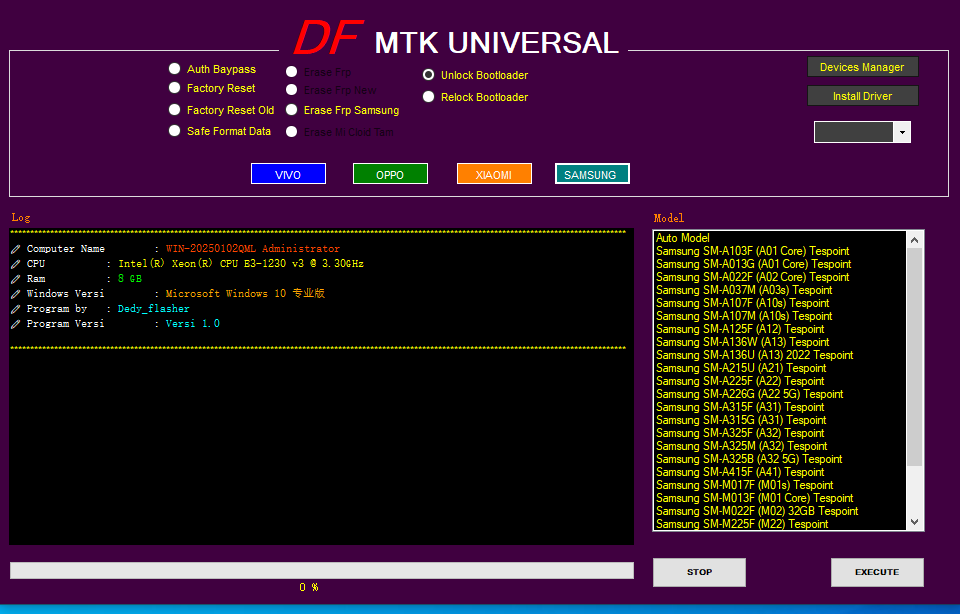This screenshot has height=614, width=960.
Task: Open the blue VIVO brand tab
Action: click(x=288, y=174)
